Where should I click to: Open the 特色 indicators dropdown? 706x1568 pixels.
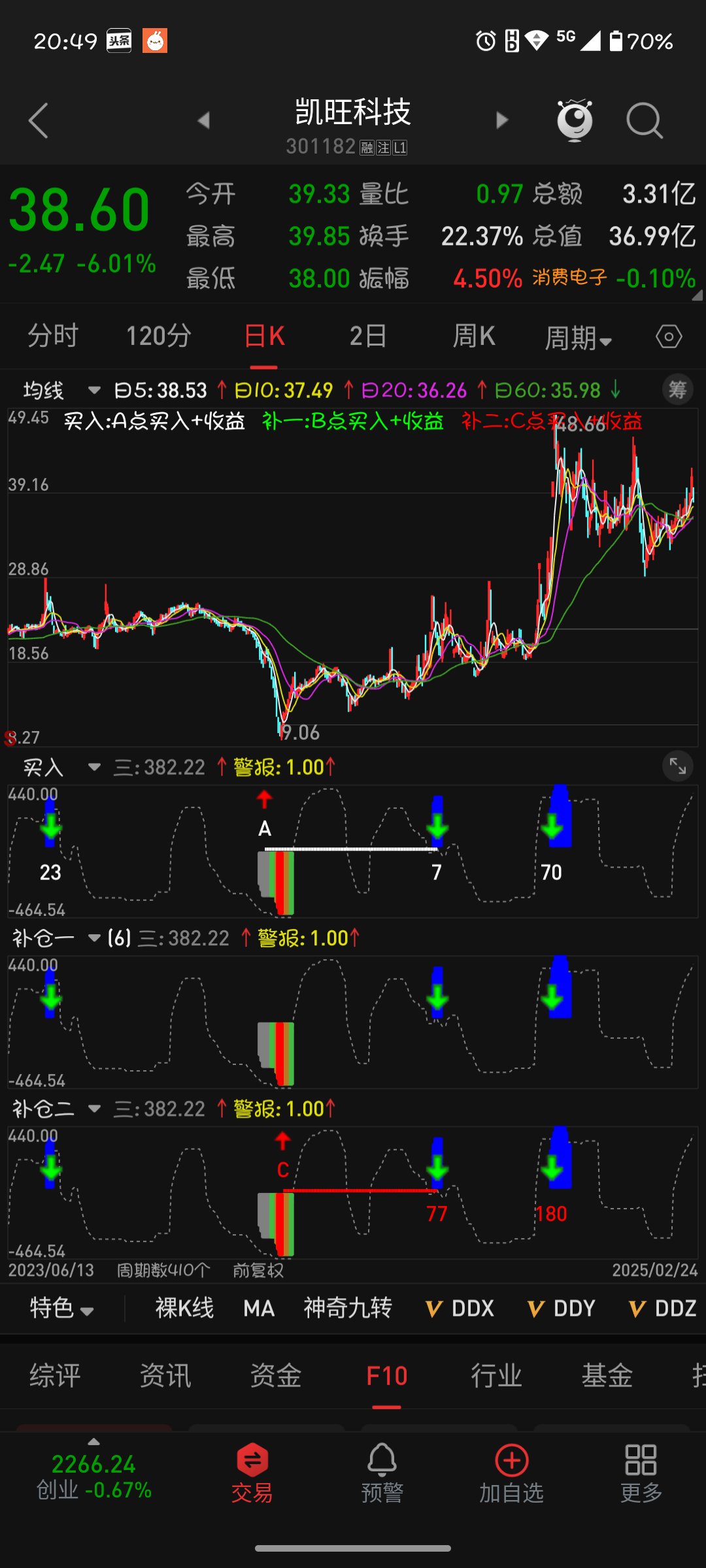(x=62, y=1309)
